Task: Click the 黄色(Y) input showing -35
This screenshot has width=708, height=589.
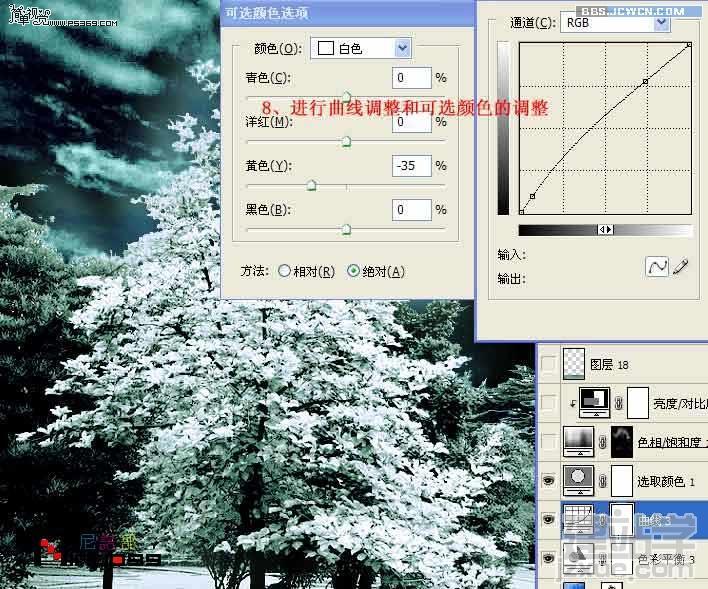Action: pyautogui.click(x=411, y=166)
